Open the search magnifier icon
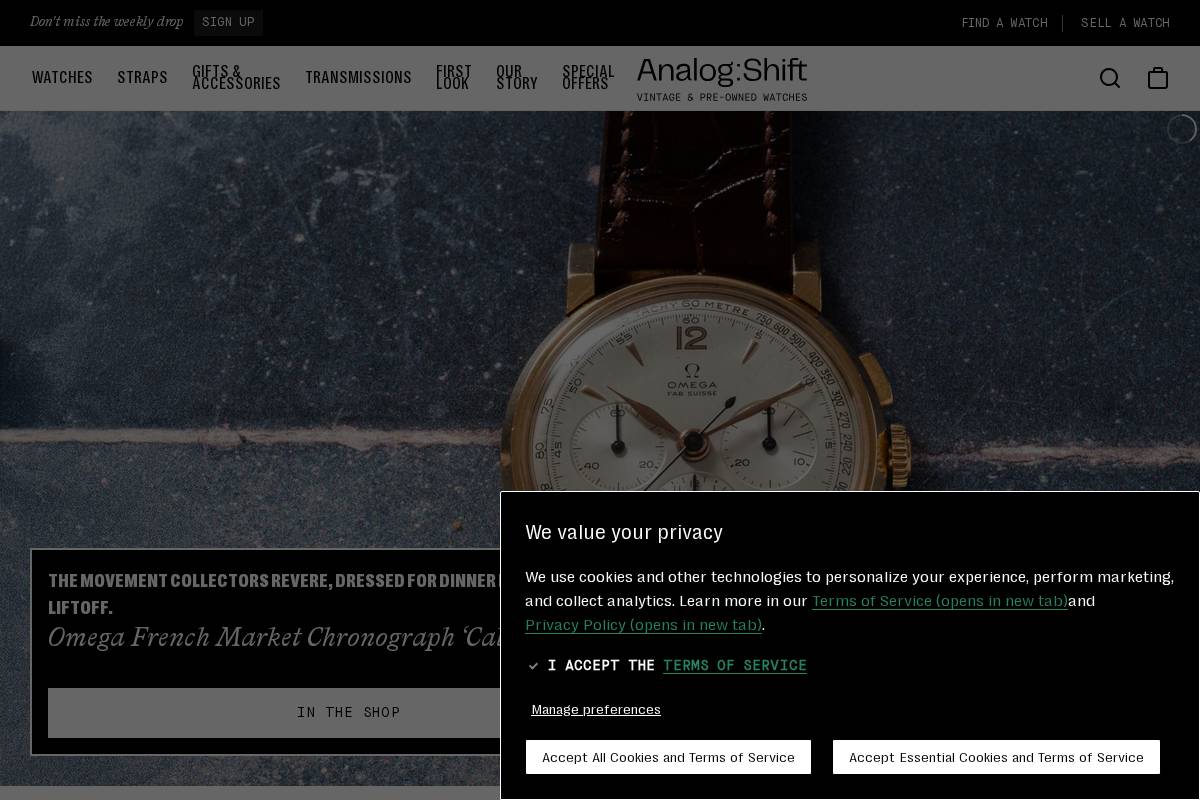This screenshot has width=1200, height=800. tap(1110, 78)
